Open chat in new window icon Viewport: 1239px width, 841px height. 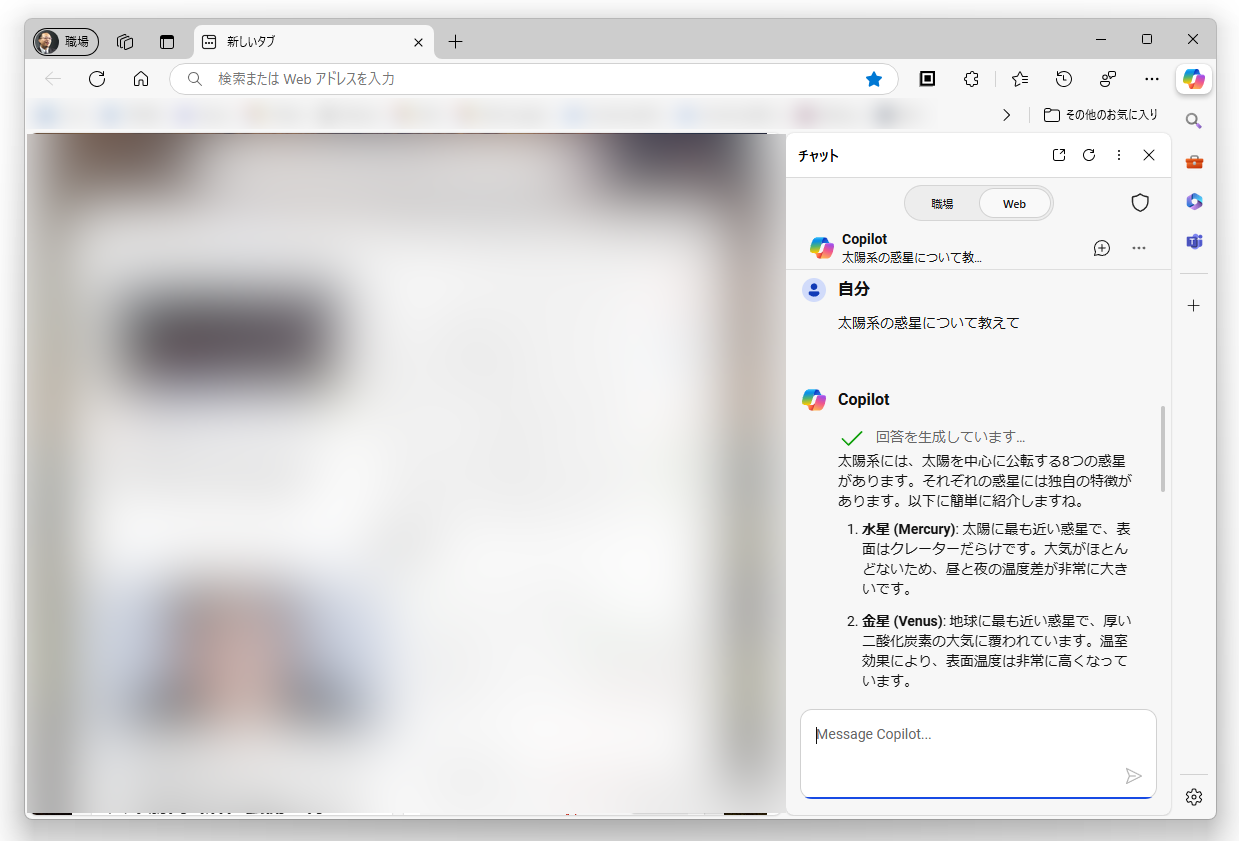click(1059, 155)
